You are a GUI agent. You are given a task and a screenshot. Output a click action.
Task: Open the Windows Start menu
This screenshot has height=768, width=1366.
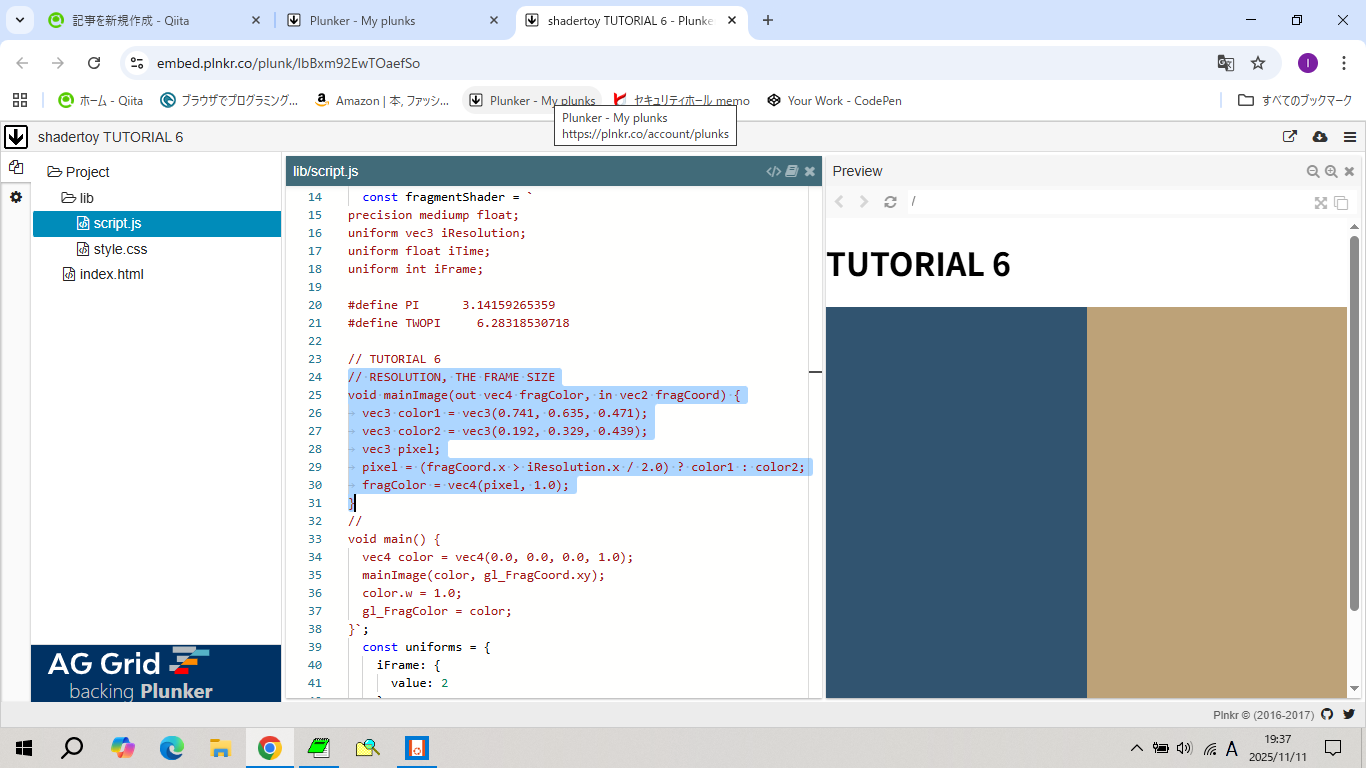(x=24, y=748)
